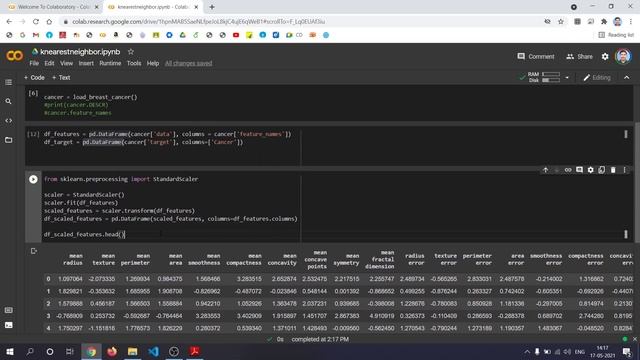Screen dimensions: 640x360
Task: Open Windows taskbar search
Action: [30, 351]
